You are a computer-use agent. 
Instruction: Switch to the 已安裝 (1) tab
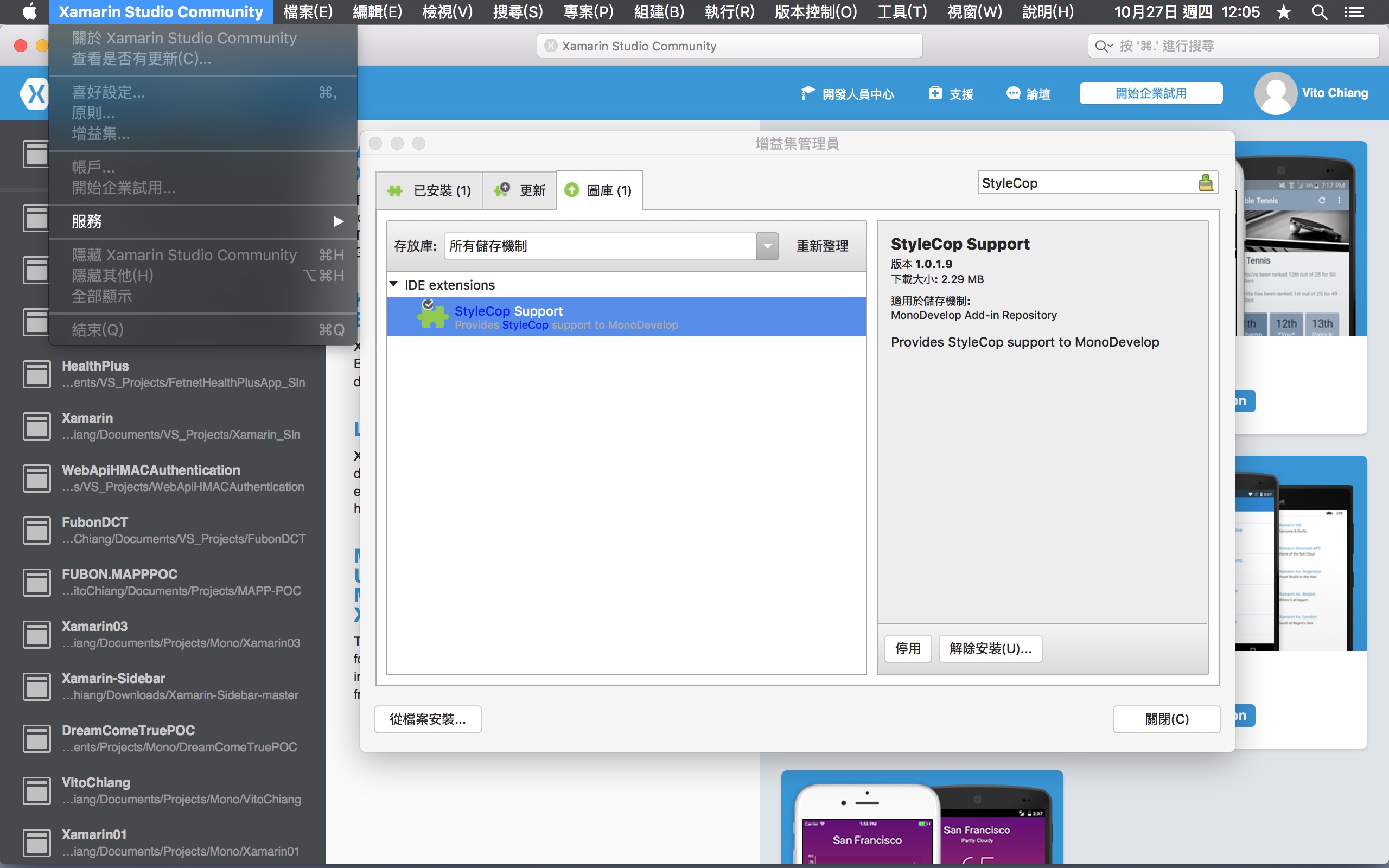click(x=429, y=190)
